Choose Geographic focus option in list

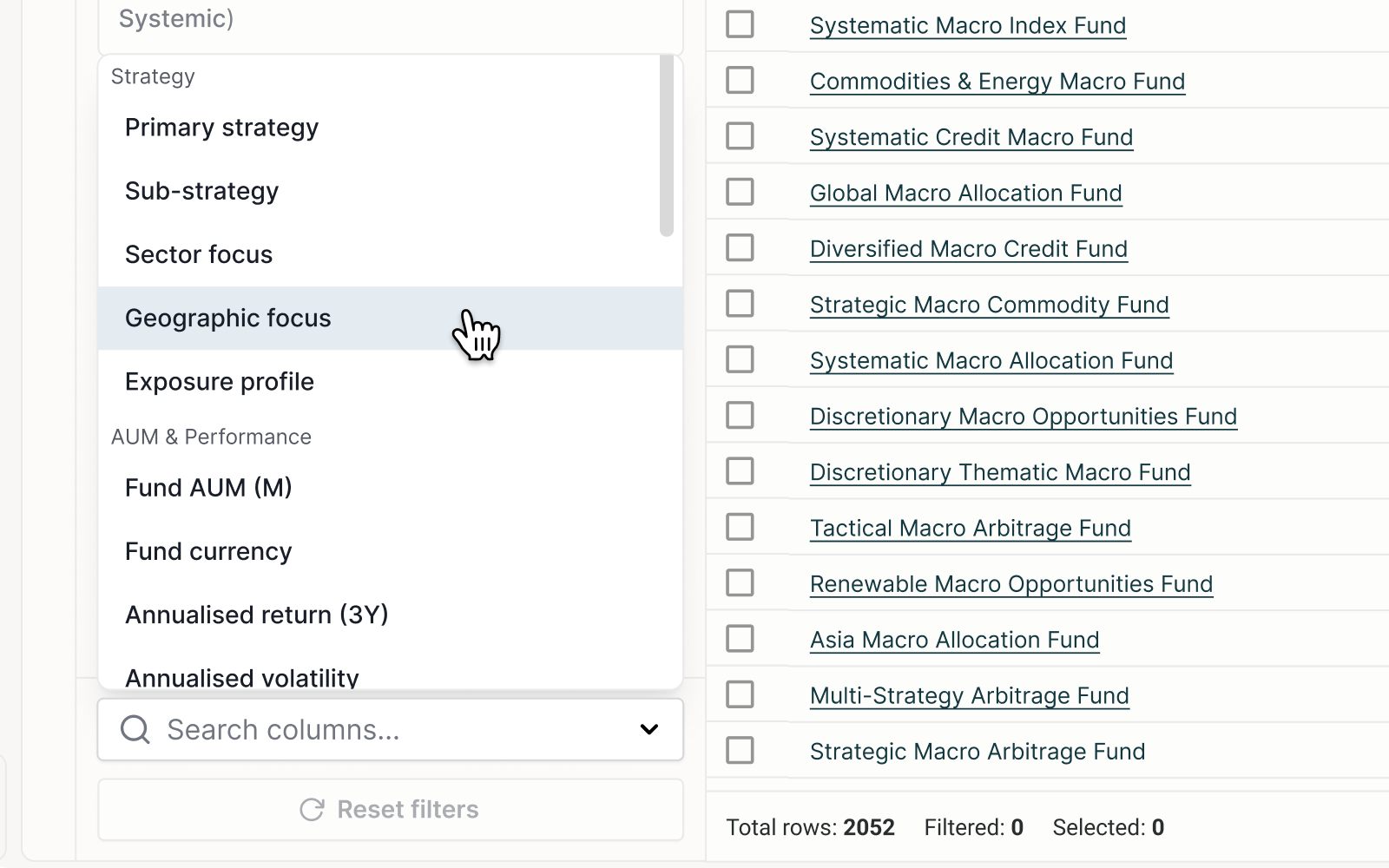tap(227, 319)
